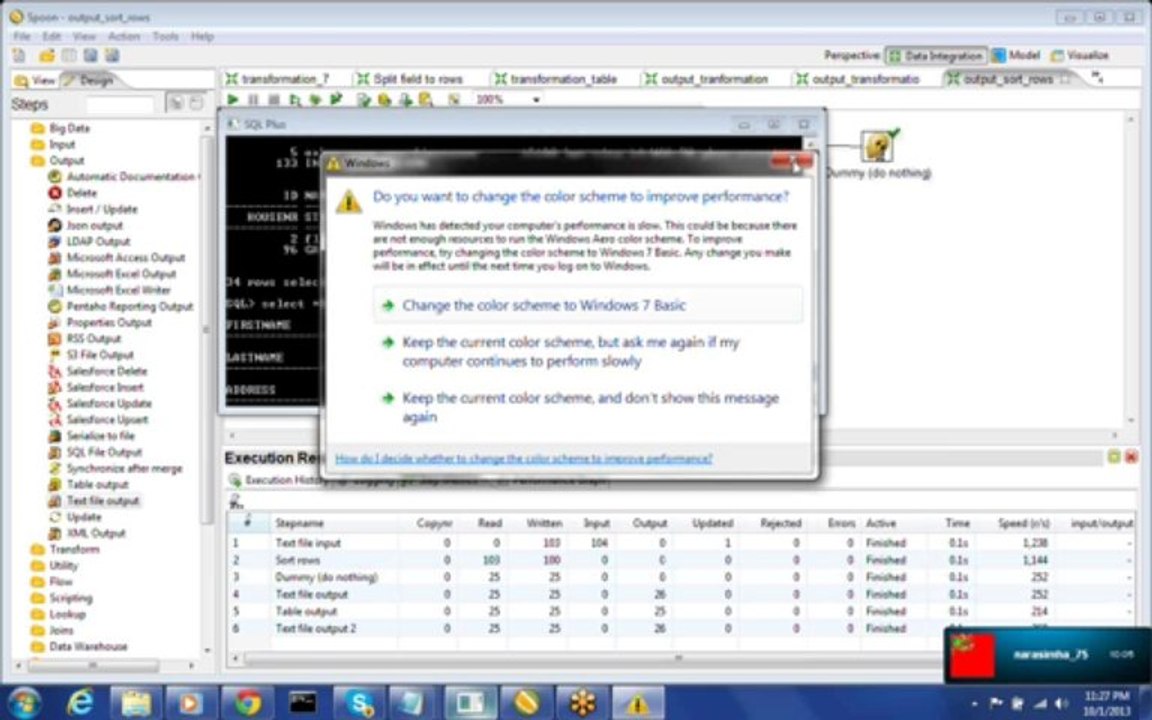Choose Pentaho Reporting Output step

click(x=129, y=306)
